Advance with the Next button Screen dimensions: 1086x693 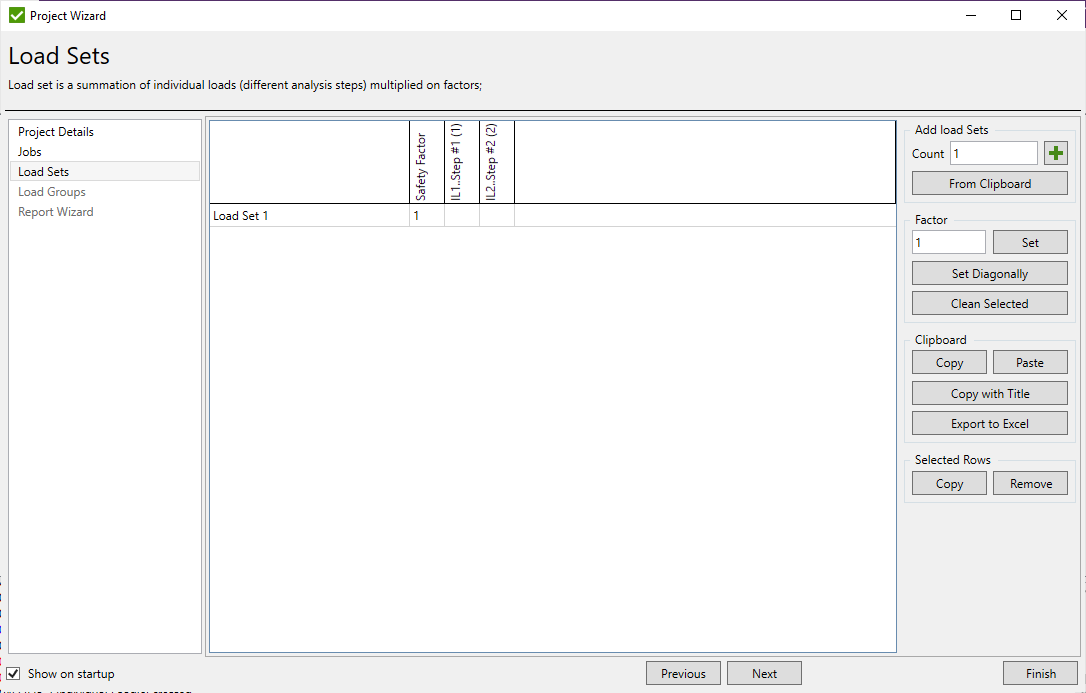coord(764,673)
